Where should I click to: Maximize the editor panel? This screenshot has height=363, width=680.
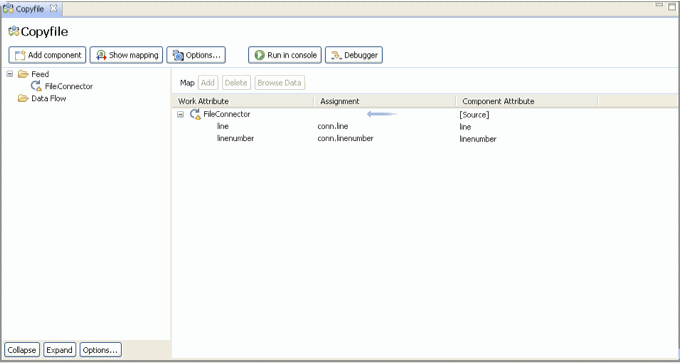672,6
